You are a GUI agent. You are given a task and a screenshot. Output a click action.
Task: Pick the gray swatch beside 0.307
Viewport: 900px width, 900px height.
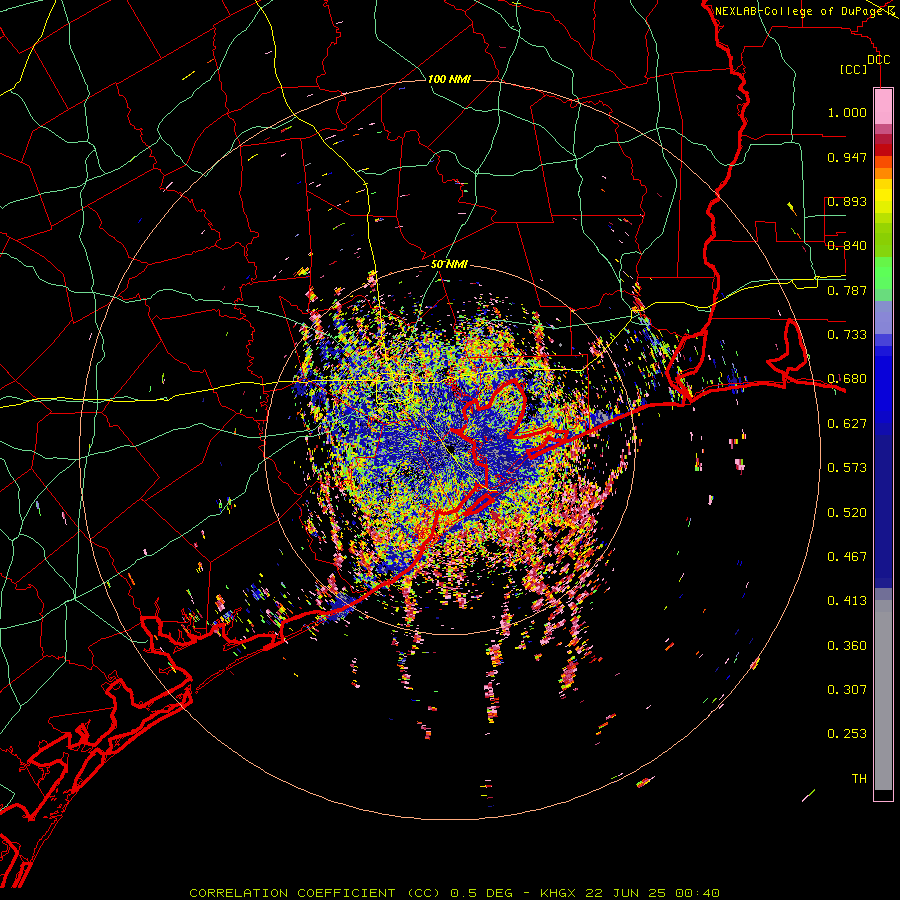[883, 695]
